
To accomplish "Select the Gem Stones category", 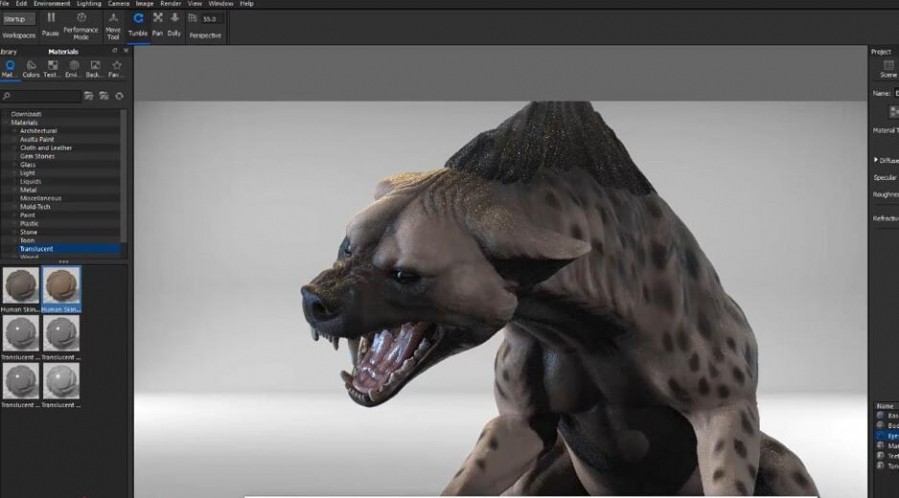I will click(x=37, y=156).
